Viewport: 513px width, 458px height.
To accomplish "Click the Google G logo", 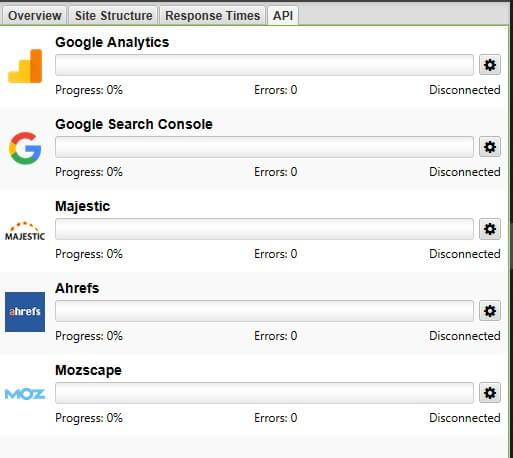I will (x=25, y=148).
